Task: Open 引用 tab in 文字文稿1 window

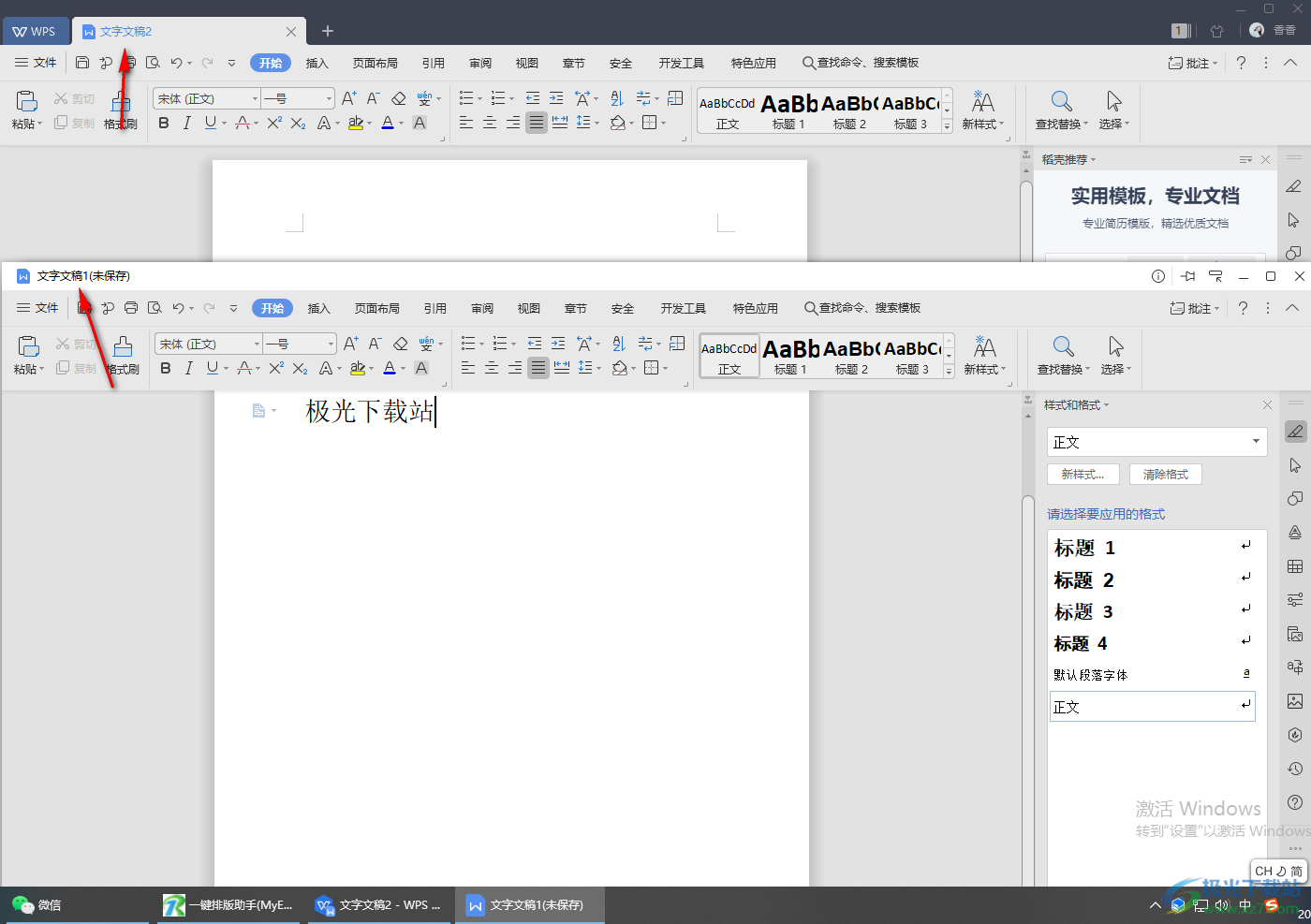Action: pyautogui.click(x=435, y=308)
